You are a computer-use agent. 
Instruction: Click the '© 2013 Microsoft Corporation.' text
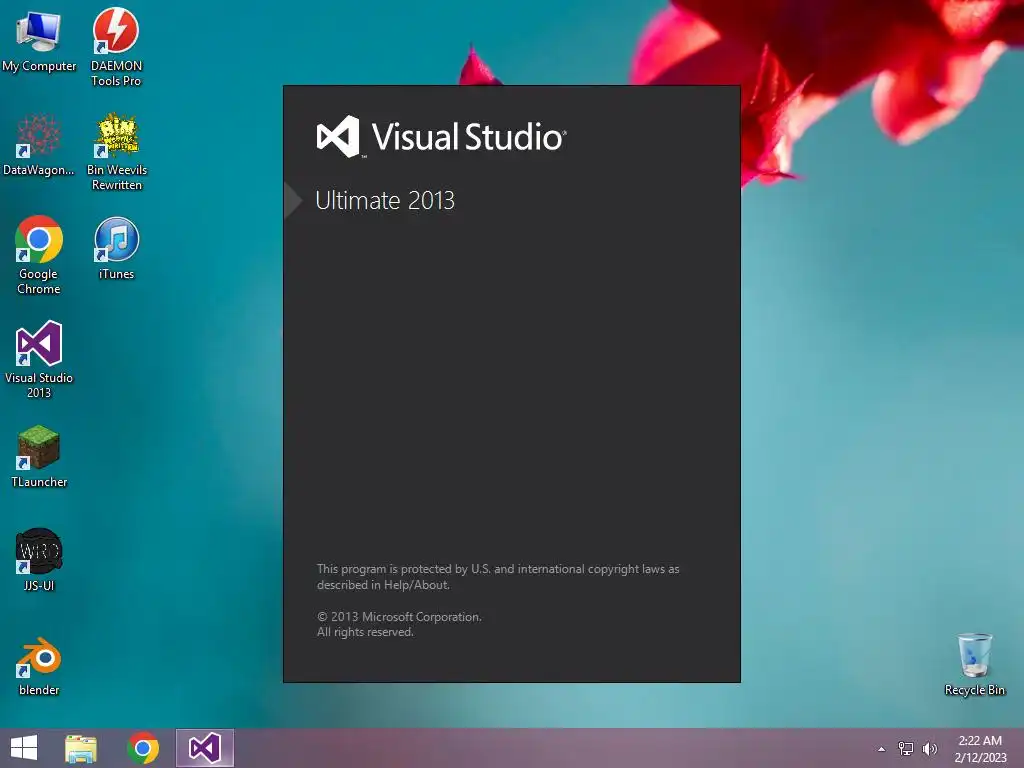[x=399, y=616]
